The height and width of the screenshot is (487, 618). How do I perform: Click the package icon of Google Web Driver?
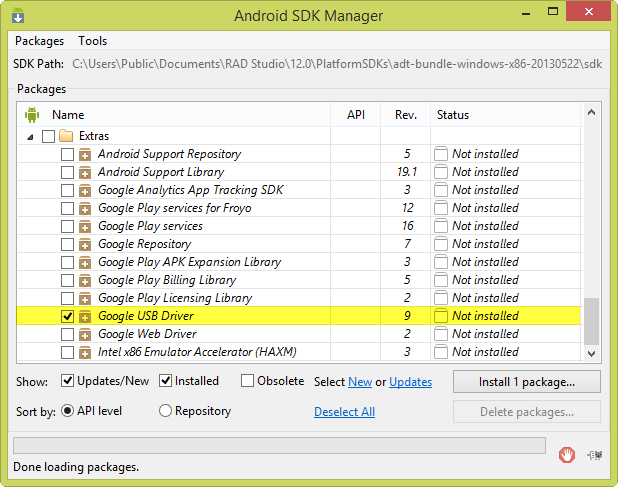coord(85,335)
